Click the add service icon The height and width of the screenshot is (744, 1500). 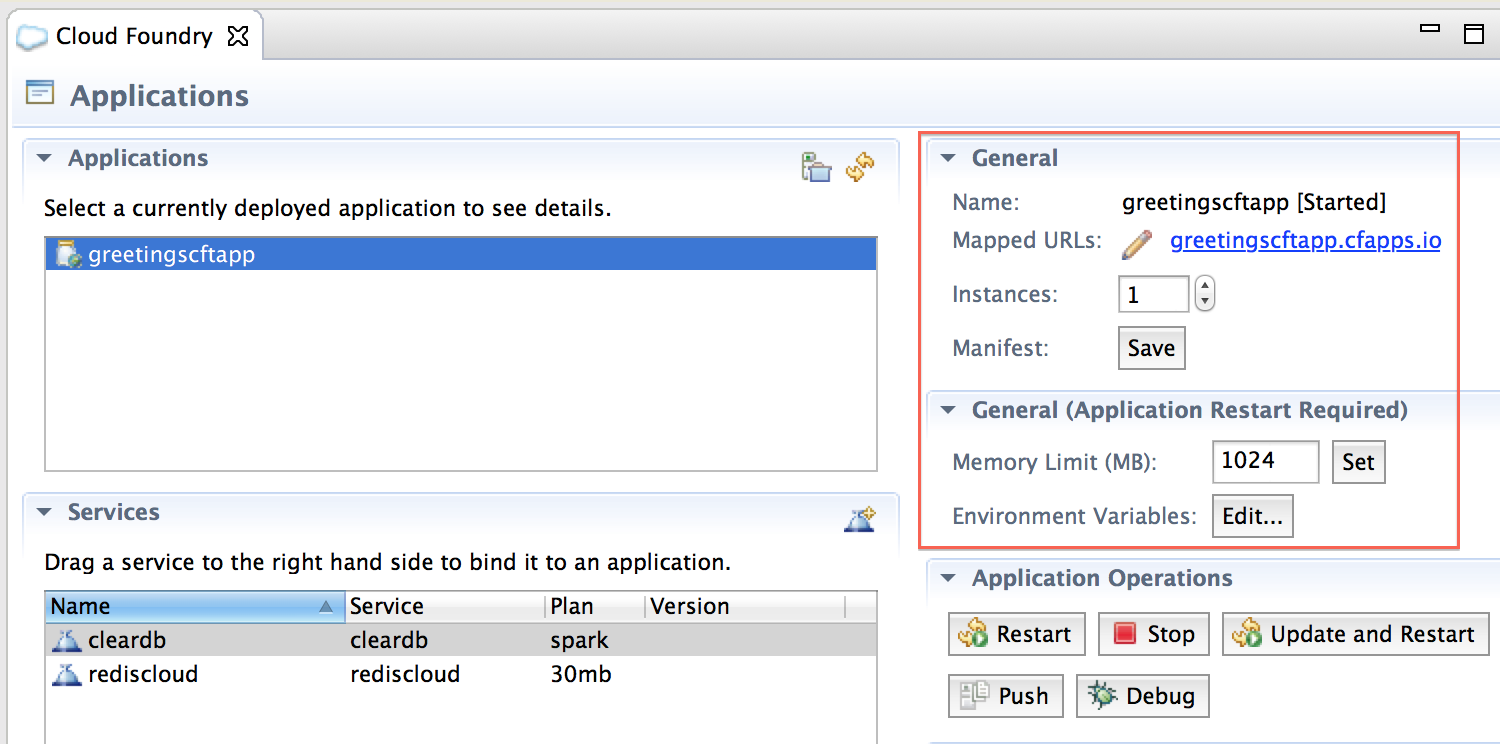point(860,519)
